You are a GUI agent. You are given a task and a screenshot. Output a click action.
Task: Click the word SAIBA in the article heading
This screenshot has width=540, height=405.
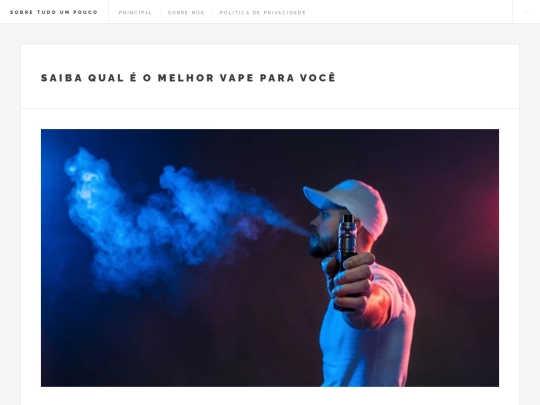(62, 78)
